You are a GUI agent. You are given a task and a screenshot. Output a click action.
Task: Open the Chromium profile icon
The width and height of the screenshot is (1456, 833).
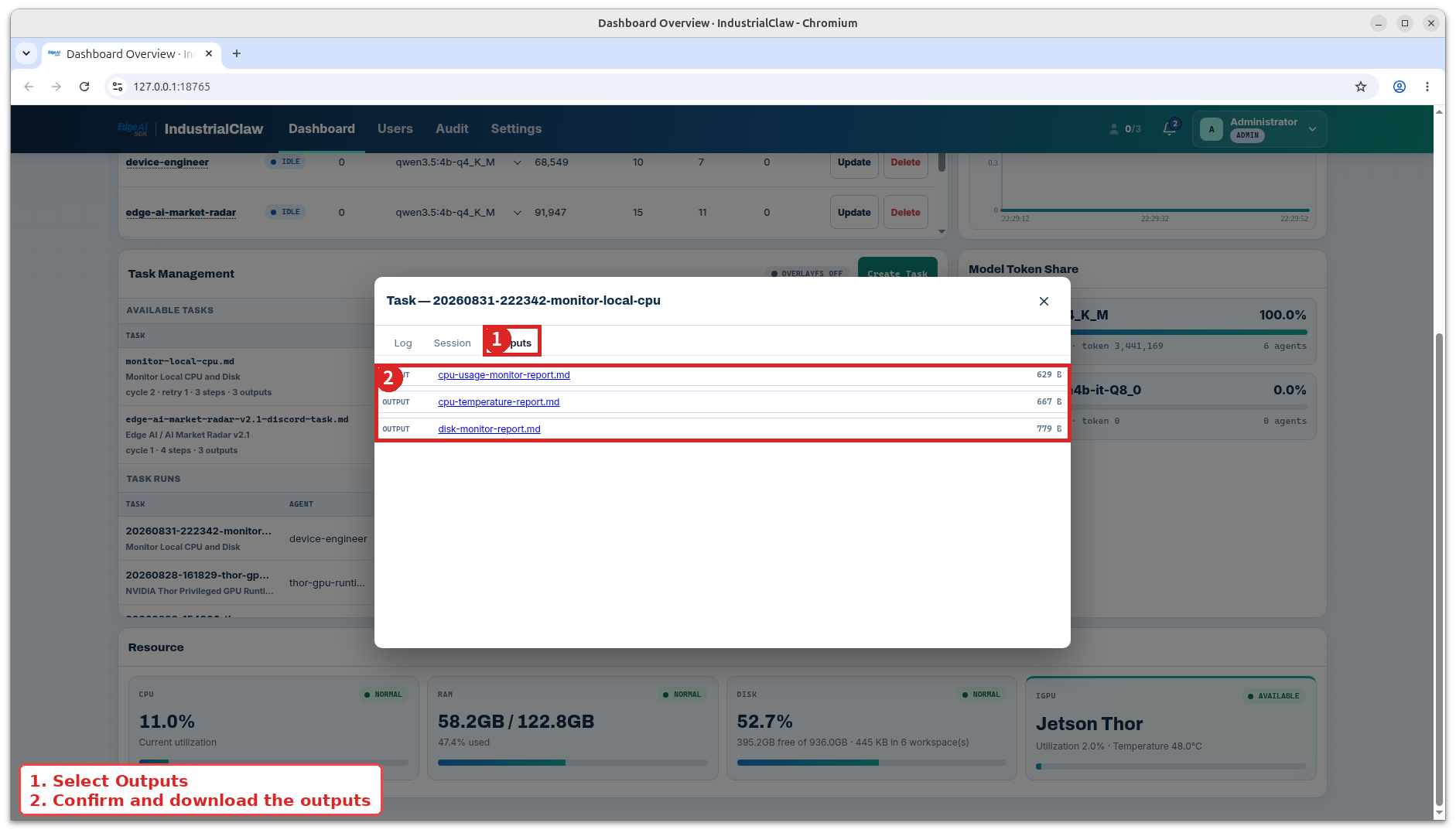pyautogui.click(x=1400, y=87)
